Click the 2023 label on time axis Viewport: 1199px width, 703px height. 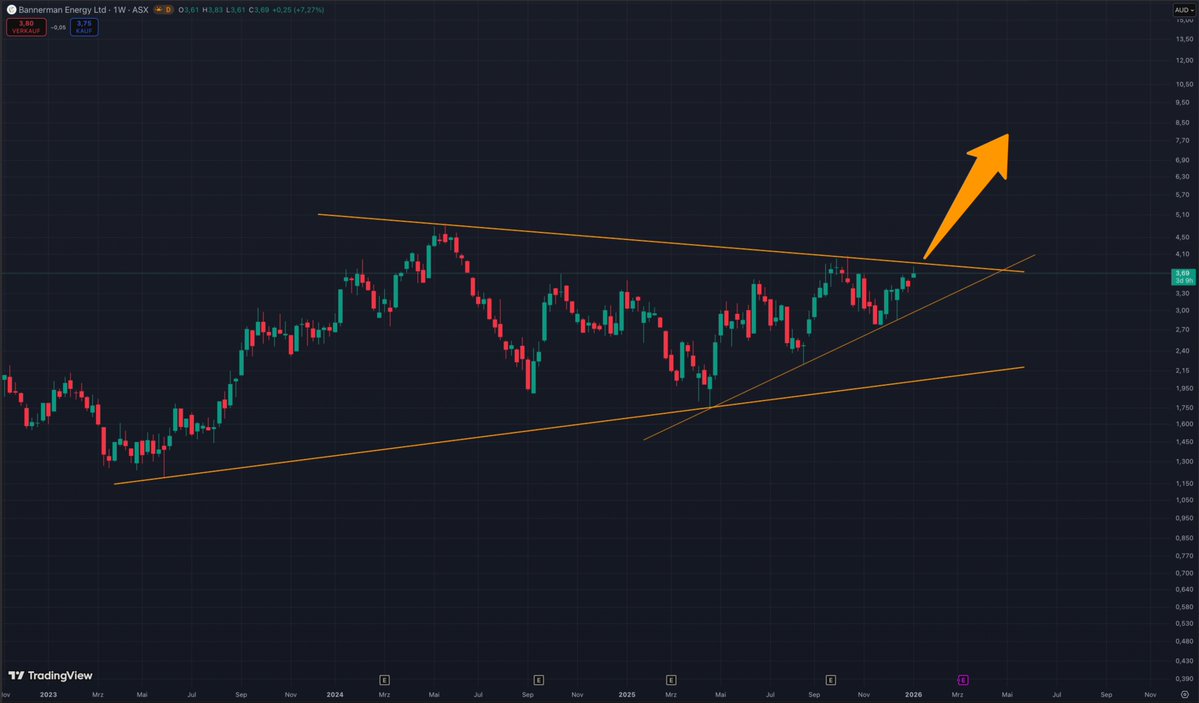[48, 695]
